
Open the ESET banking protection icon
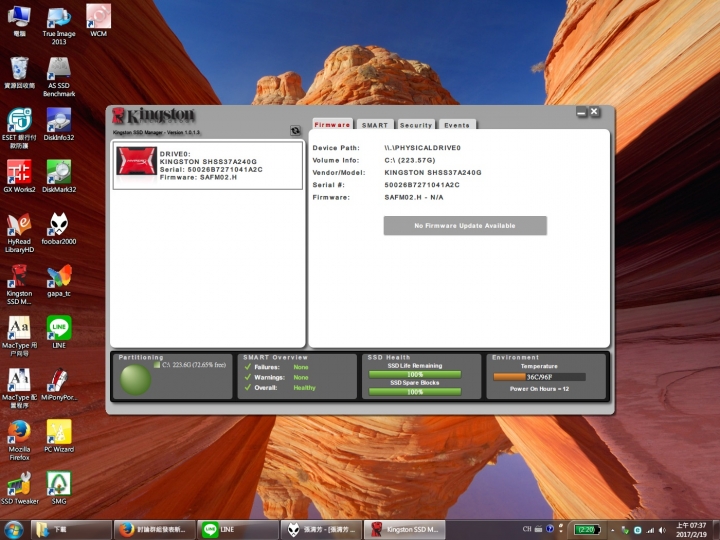pyautogui.click(x=19, y=128)
